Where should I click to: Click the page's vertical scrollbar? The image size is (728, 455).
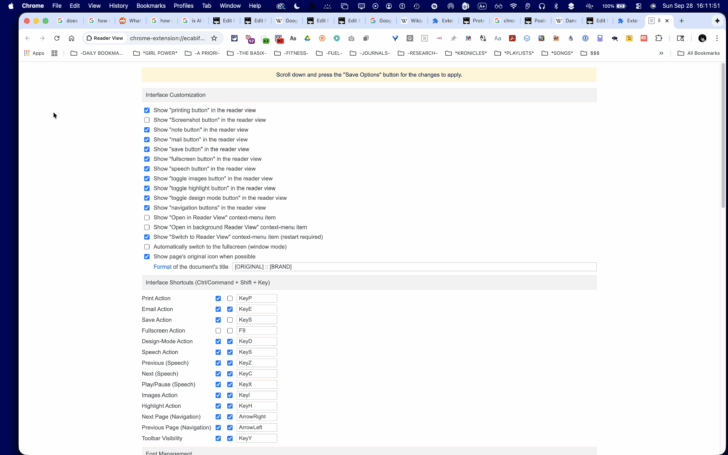(x=723, y=135)
